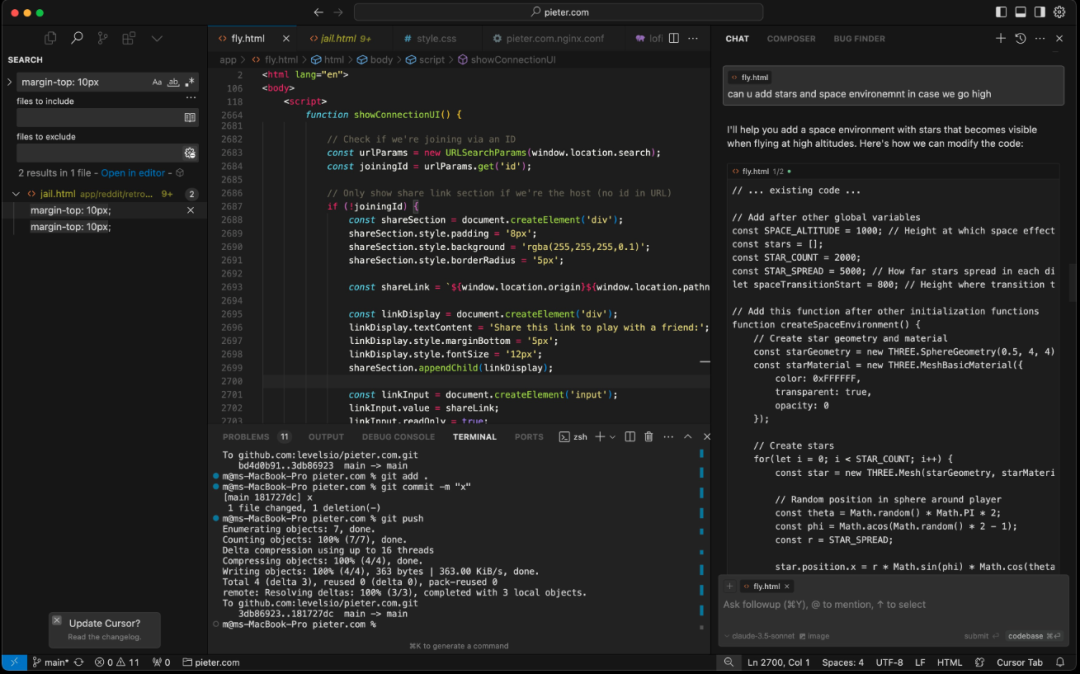Click the Open in editor link
Screen dimensions: 1080x674
(x=133, y=173)
